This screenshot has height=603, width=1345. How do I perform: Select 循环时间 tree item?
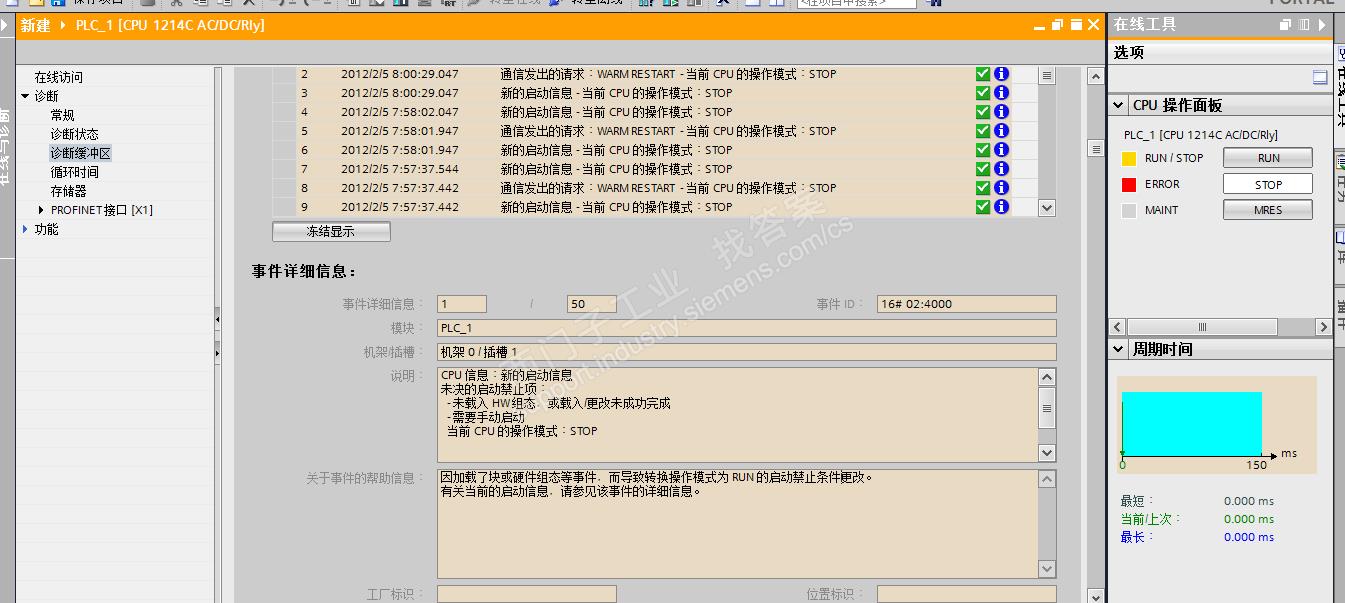click(75, 172)
